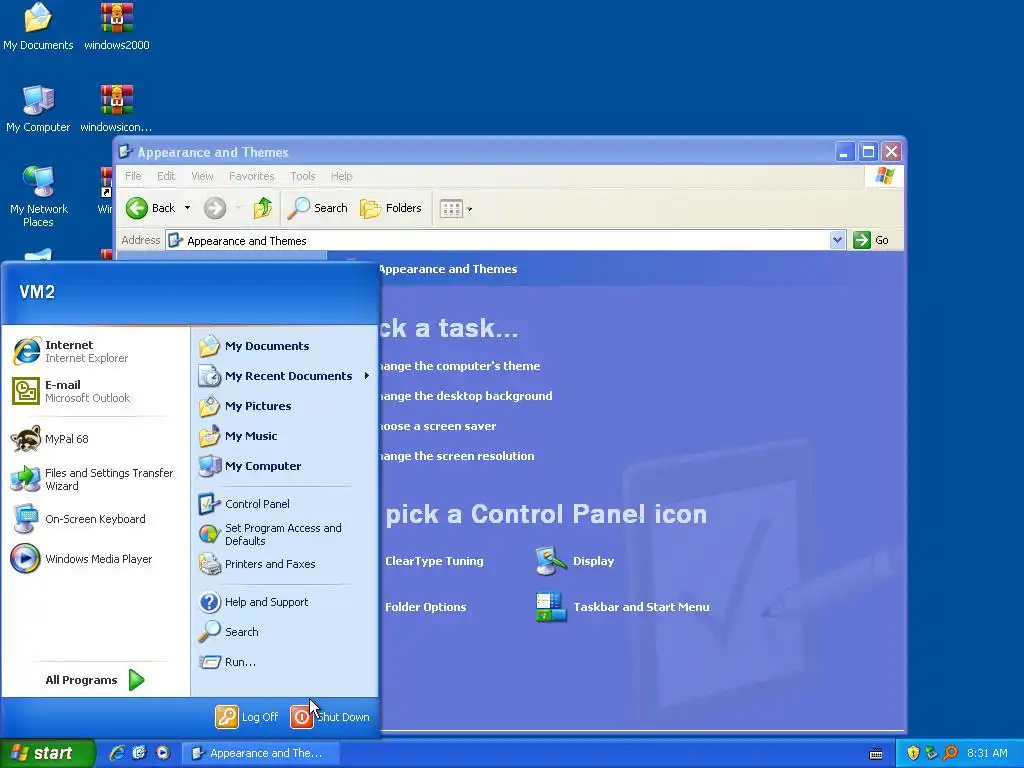Open File menu in Appearance and Themes
This screenshot has width=1024, height=768.
point(133,176)
